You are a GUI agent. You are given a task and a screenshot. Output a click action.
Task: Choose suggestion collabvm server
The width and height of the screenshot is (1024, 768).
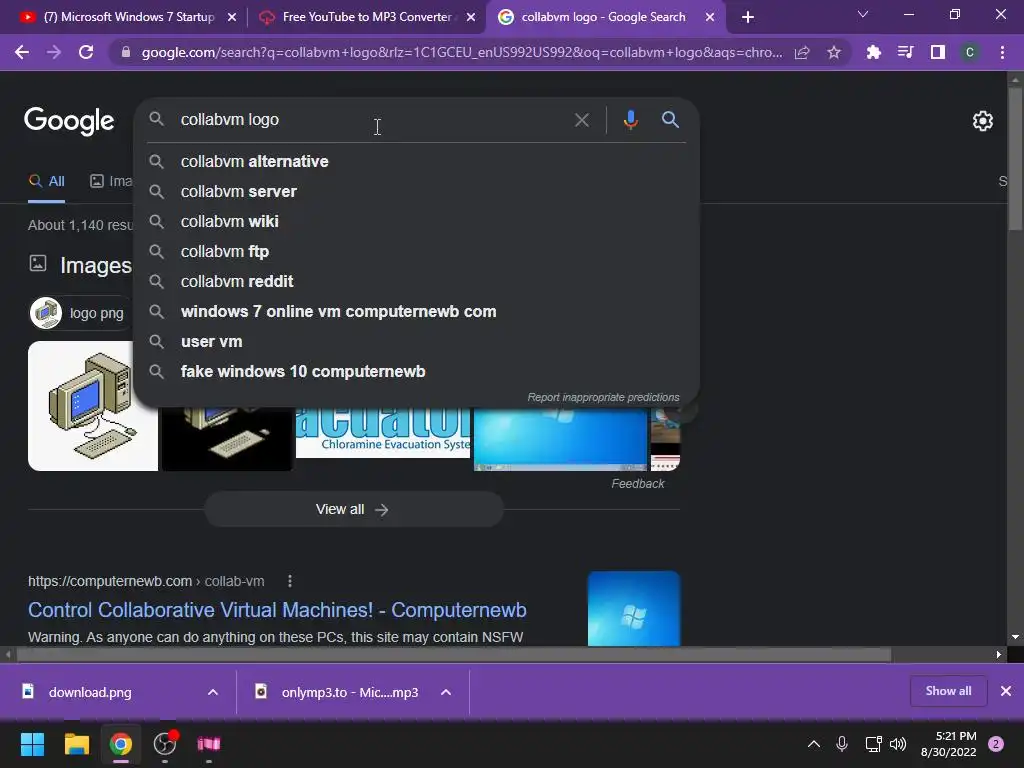tap(417, 191)
